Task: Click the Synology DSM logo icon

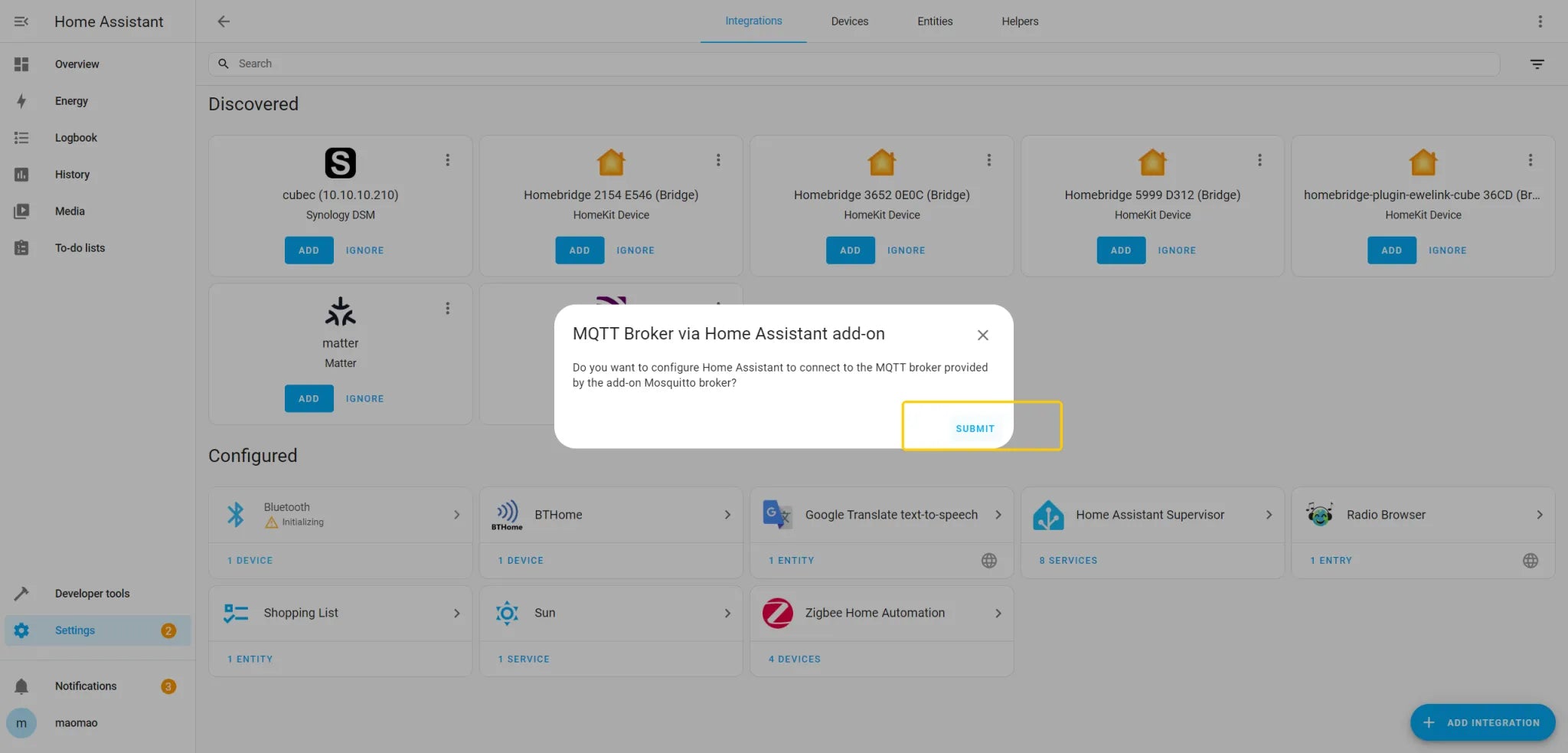Action: coord(341,163)
